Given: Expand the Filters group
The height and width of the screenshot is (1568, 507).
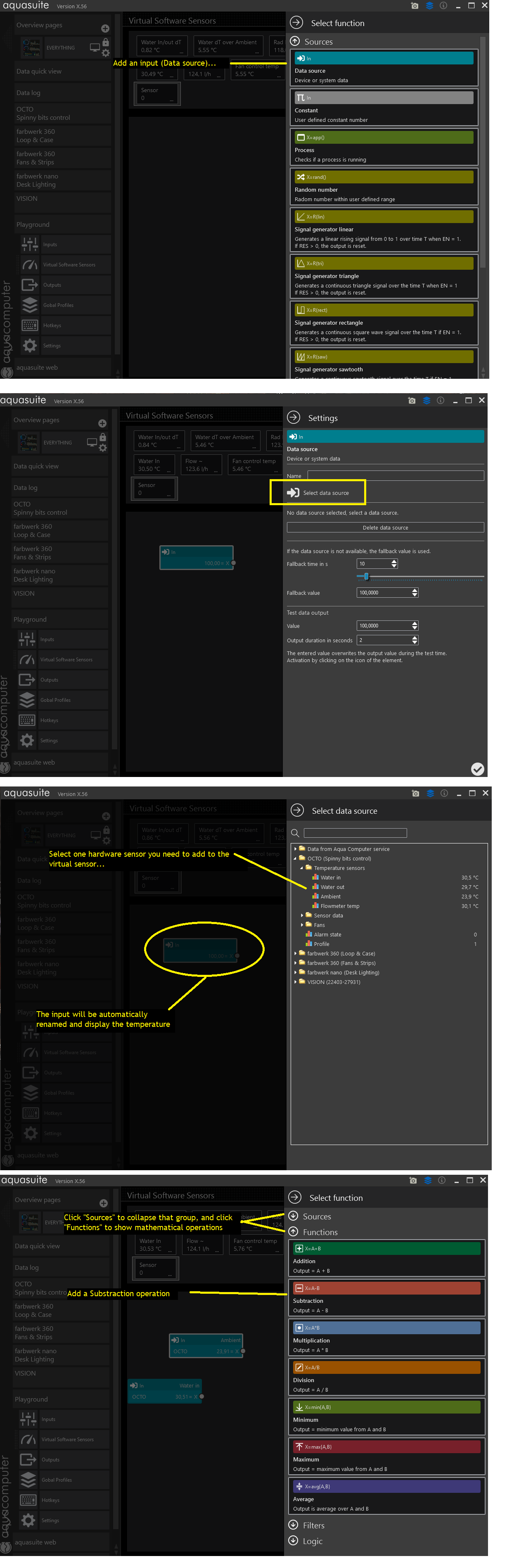Looking at the screenshot, I should click(293, 1525).
